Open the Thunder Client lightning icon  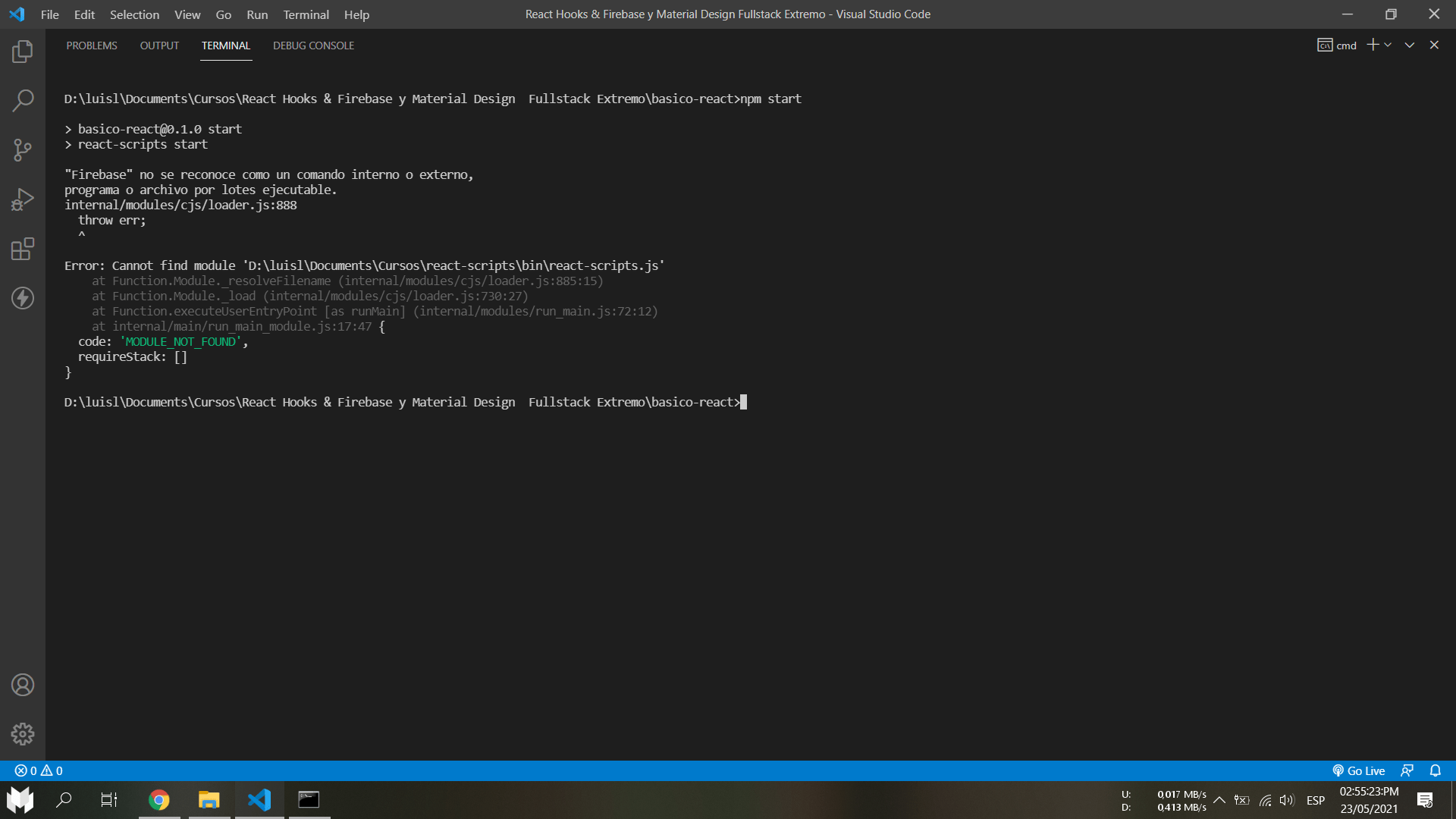pyautogui.click(x=23, y=298)
